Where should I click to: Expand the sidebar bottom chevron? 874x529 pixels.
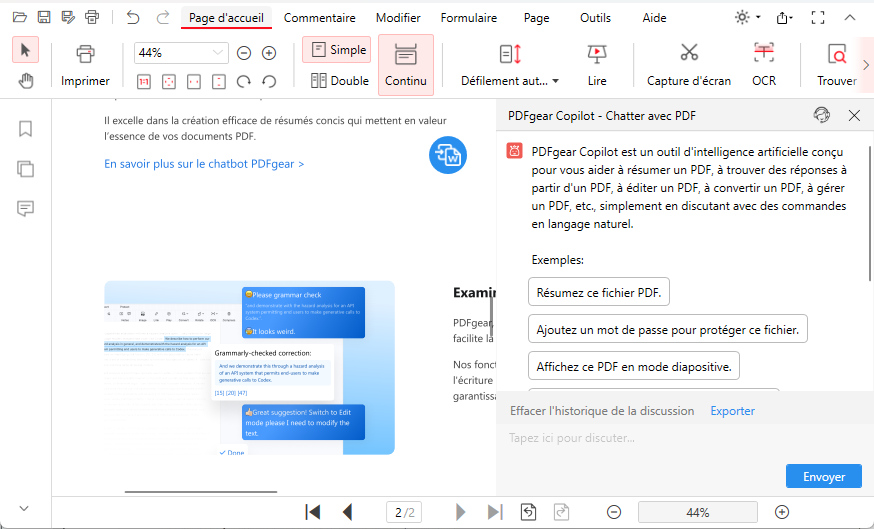coord(24,508)
